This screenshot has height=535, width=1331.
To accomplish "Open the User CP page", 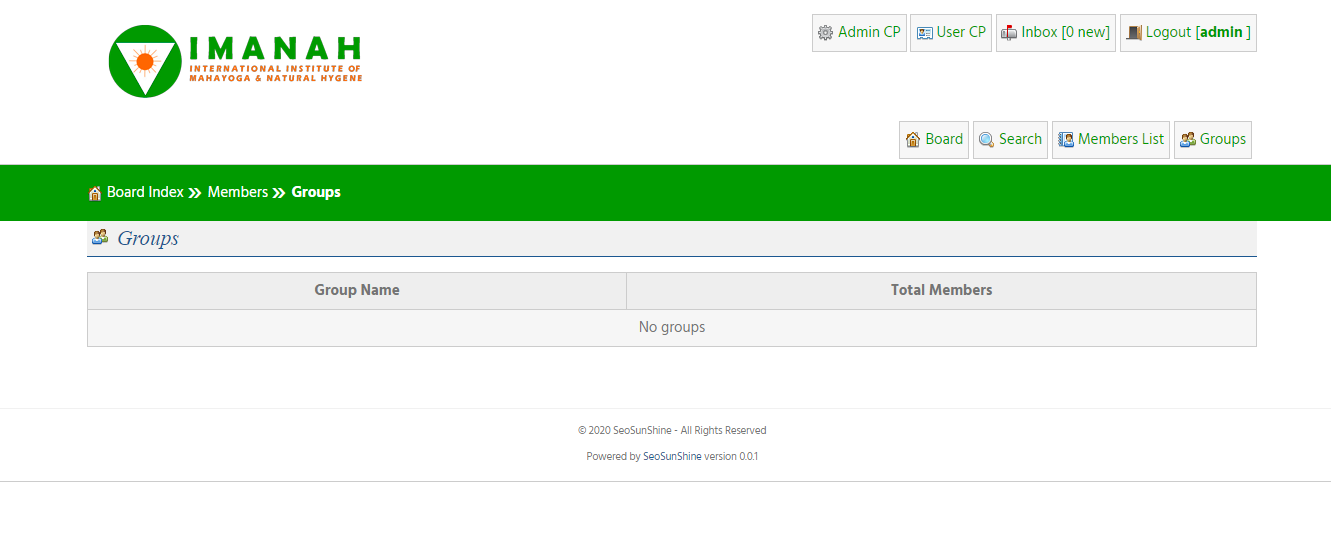I will (x=951, y=33).
